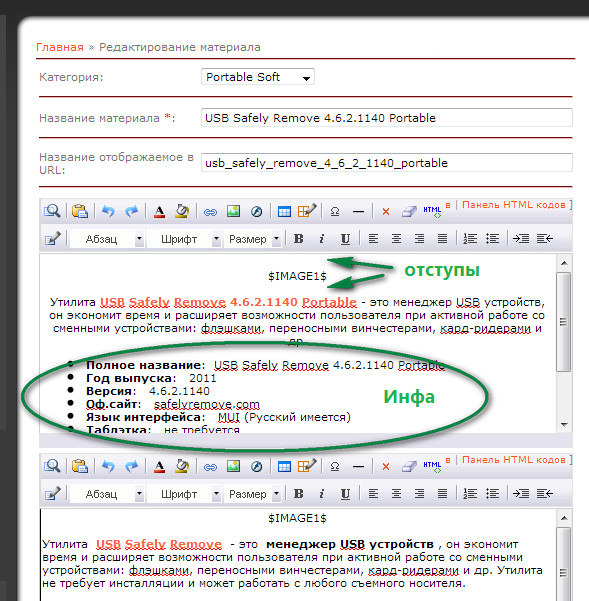
Task: Click the USB Safely Remove red link in lower editor
Action: coord(159,544)
